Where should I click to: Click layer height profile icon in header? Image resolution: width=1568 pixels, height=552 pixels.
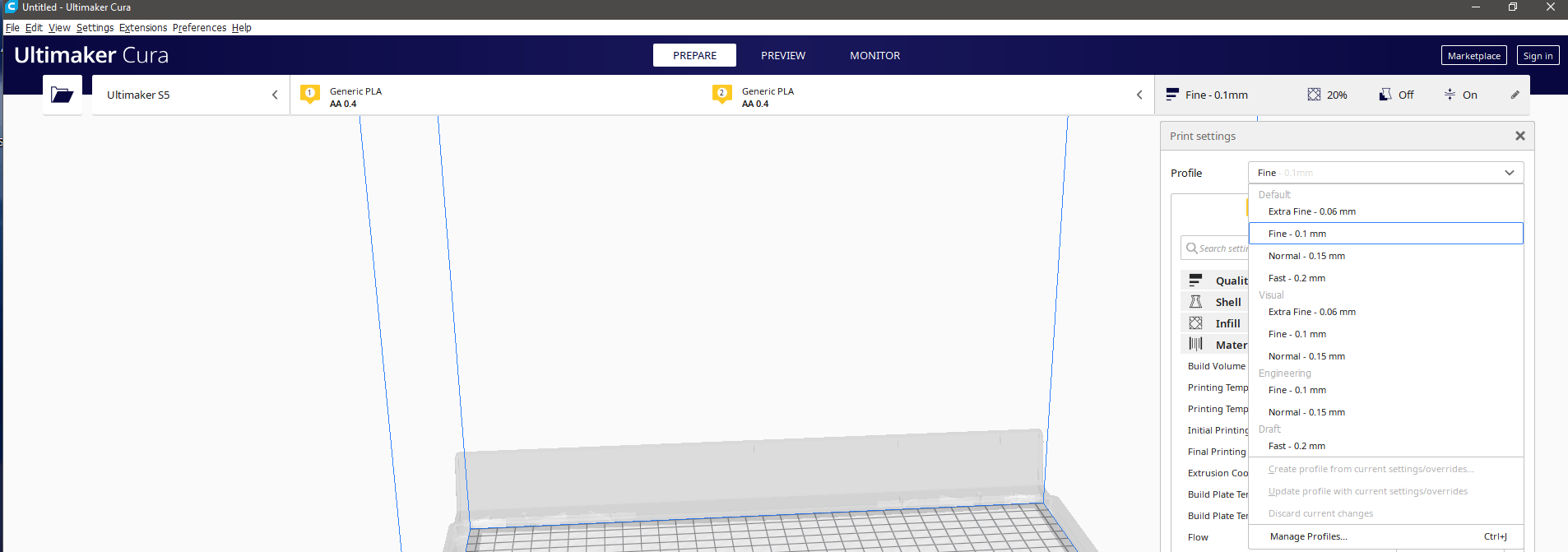[x=1172, y=95]
